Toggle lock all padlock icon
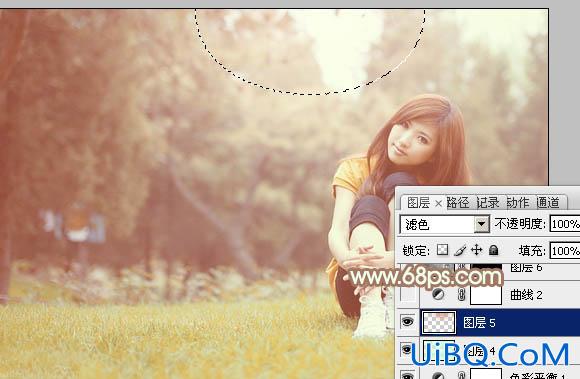The height and width of the screenshot is (379, 580). [493, 250]
